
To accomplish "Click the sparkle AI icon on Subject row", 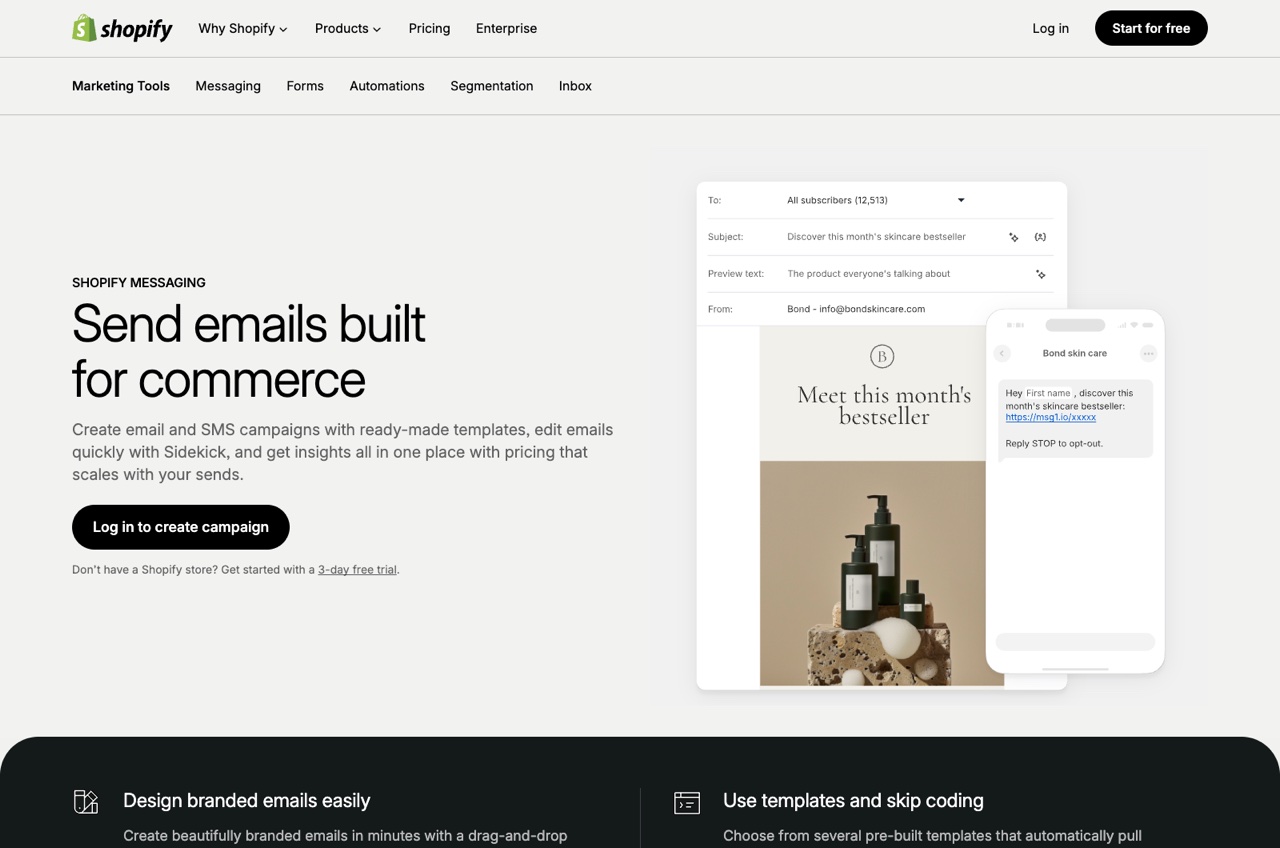I will tap(1013, 237).
